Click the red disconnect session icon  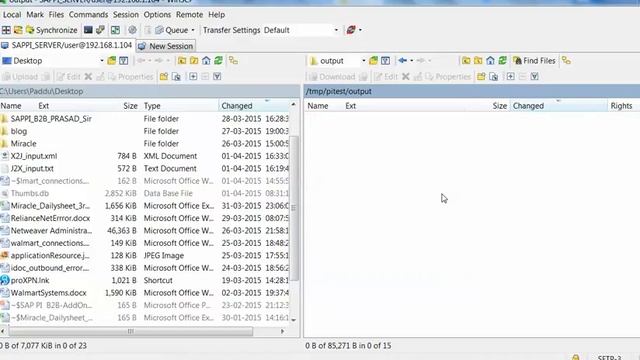click(x=351, y=30)
